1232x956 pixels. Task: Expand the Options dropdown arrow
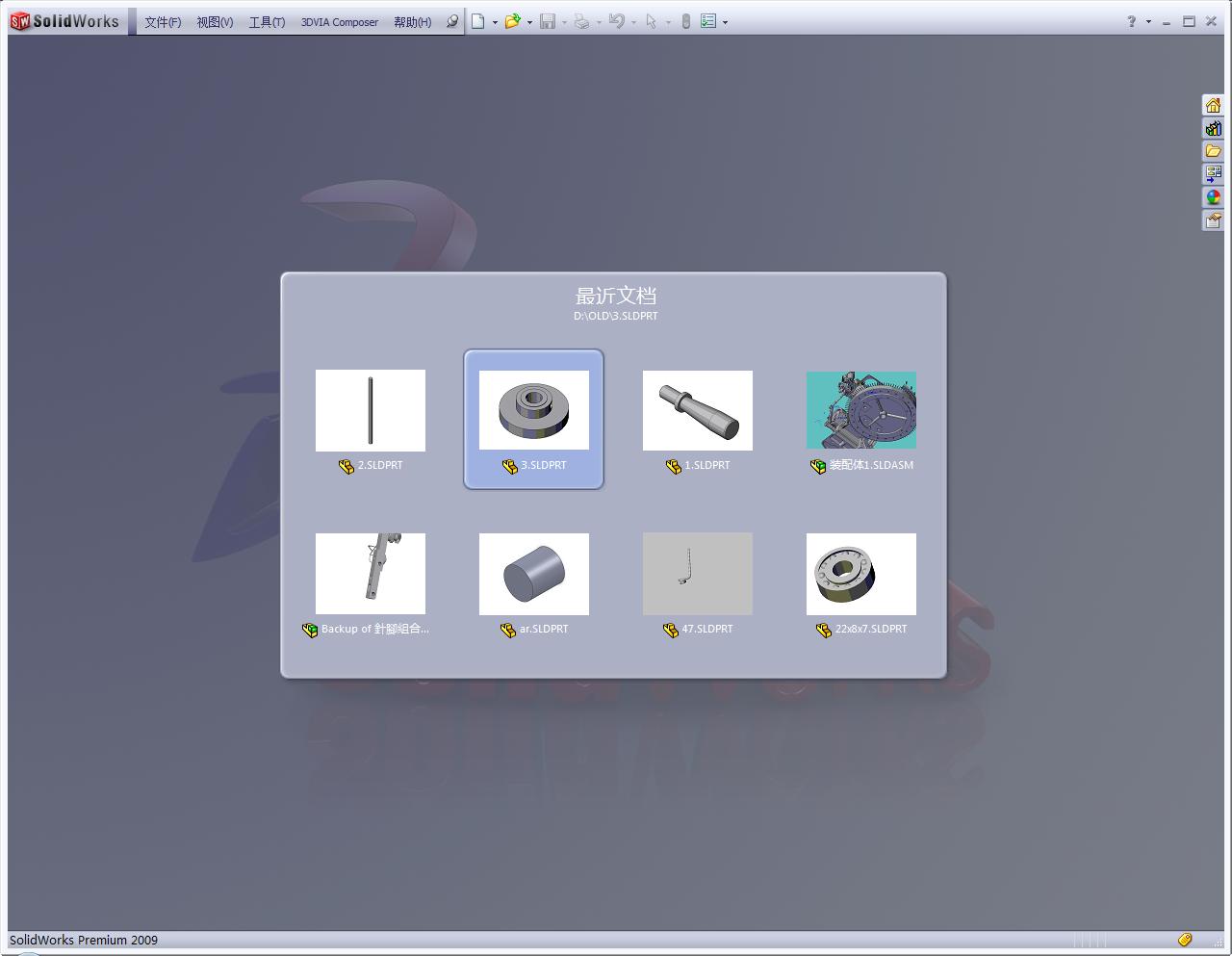(x=725, y=22)
